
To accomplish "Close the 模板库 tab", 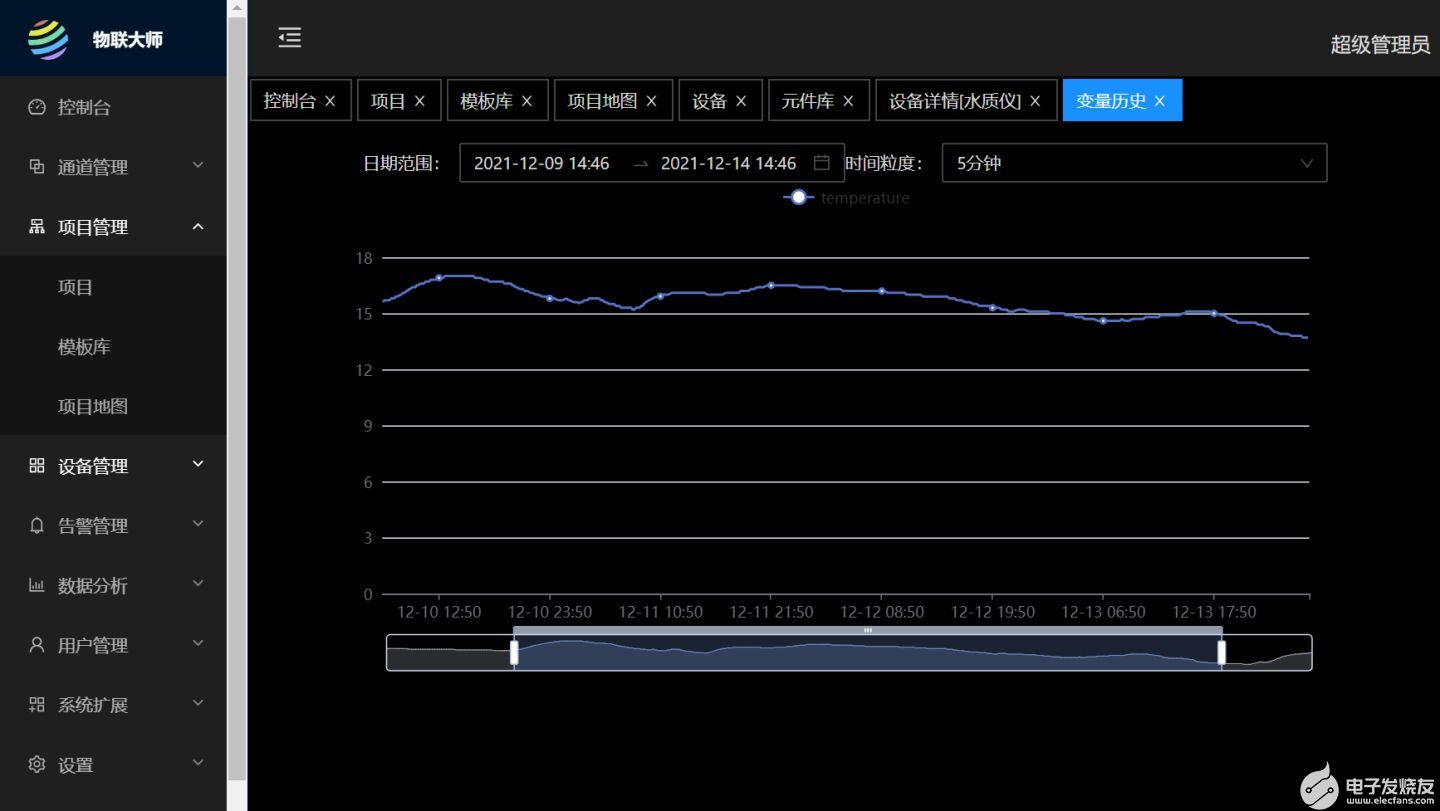I will 527,101.
